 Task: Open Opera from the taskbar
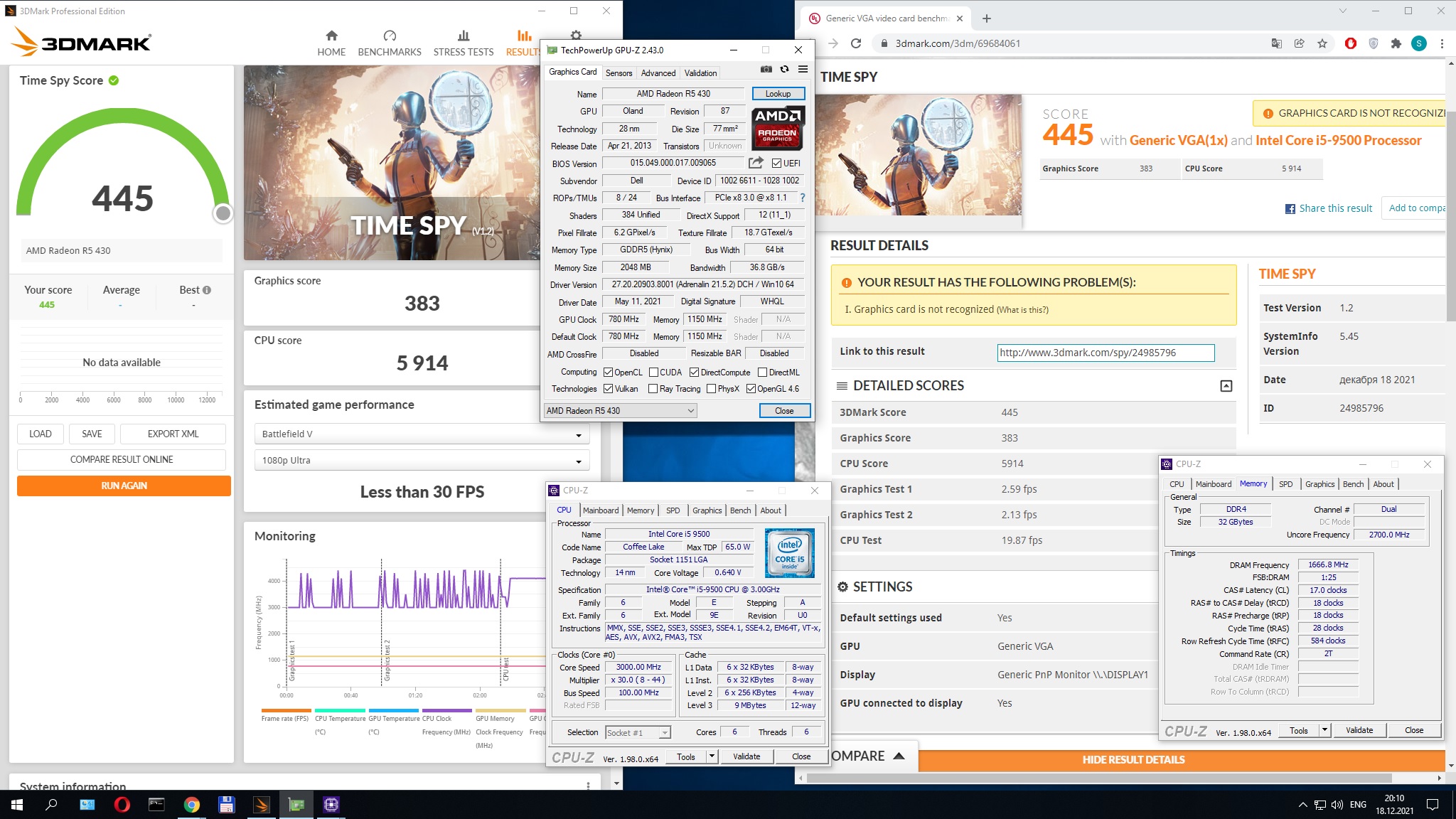click(122, 805)
